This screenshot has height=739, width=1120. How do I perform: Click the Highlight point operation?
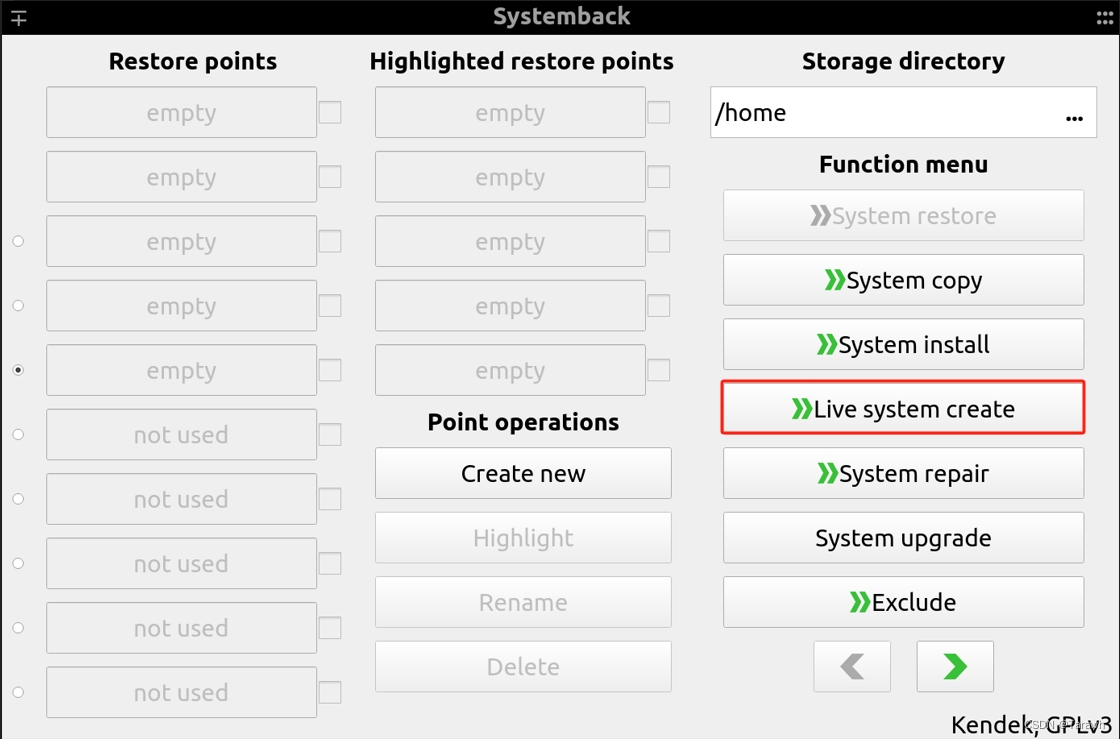(522, 537)
